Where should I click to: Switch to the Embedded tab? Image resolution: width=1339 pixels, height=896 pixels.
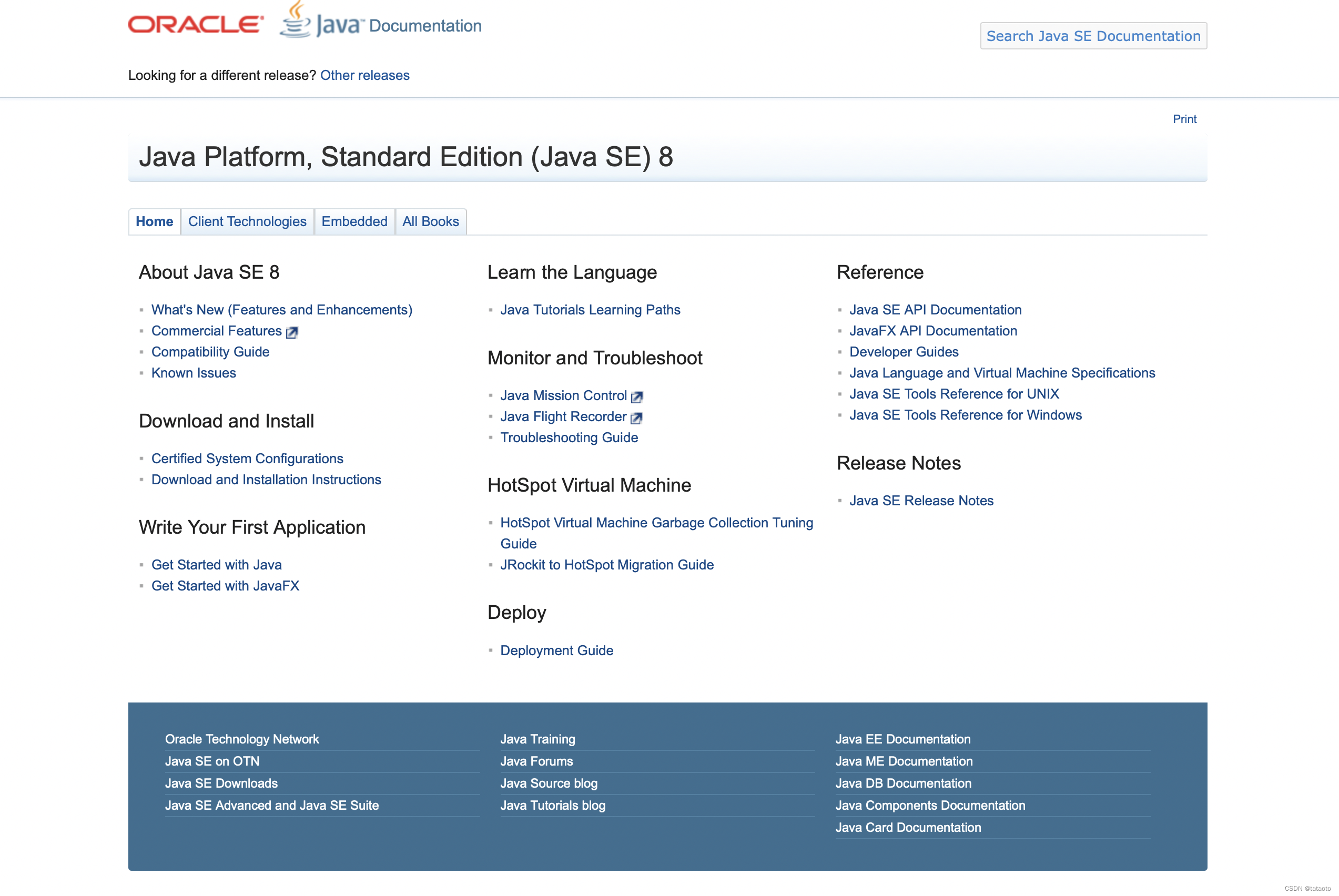coord(354,222)
